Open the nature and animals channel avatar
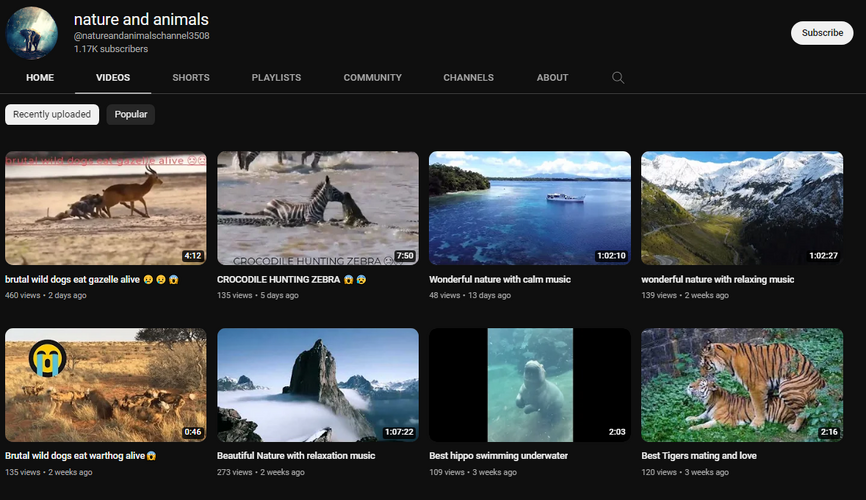This screenshot has width=866, height=500. tap(31, 33)
